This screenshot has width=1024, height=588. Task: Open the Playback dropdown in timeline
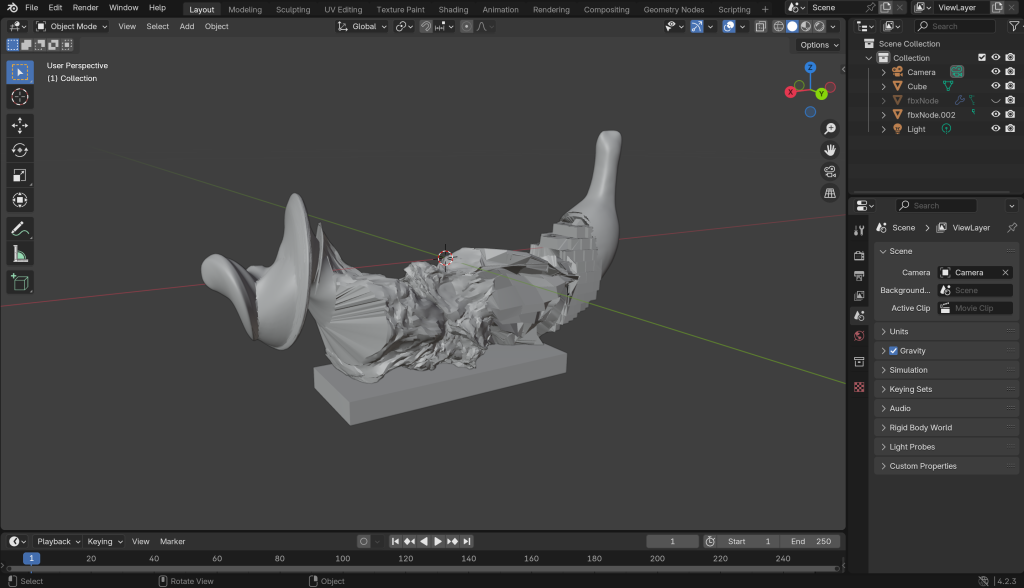[x=58, y=542]
